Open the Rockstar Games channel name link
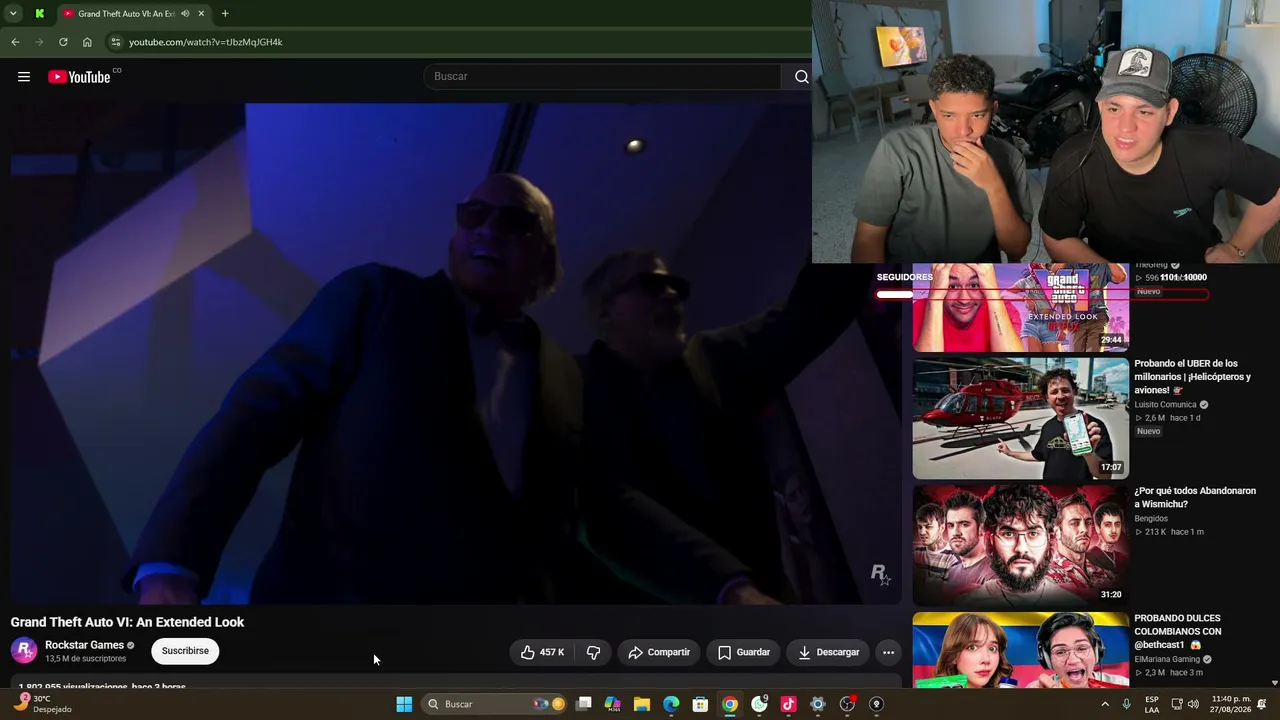This screenshot has width=1280, height=720. click(x=84, y=645)
